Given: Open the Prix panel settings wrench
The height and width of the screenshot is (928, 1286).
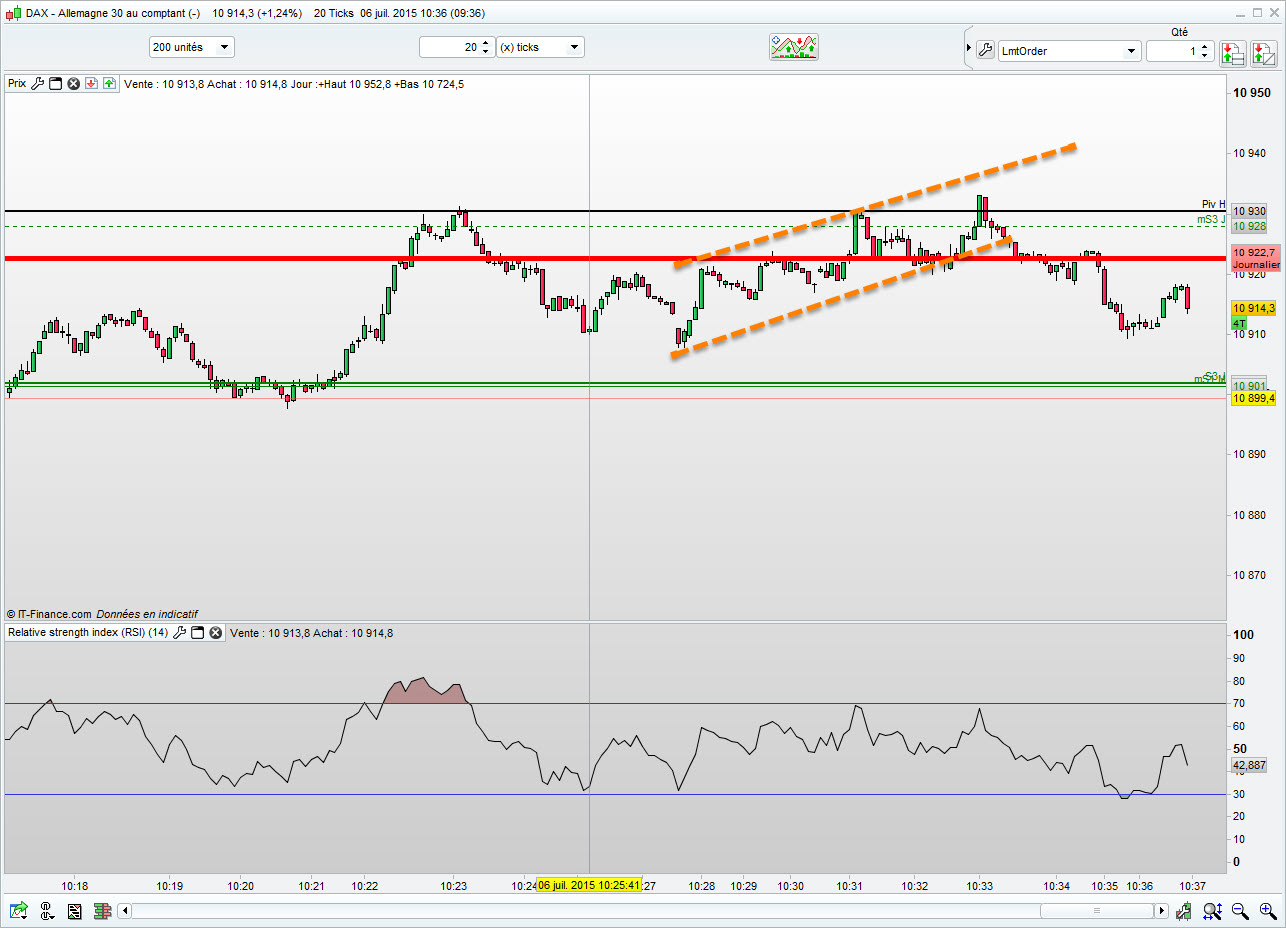Looking at the screenshot, I should click(38, 84).
